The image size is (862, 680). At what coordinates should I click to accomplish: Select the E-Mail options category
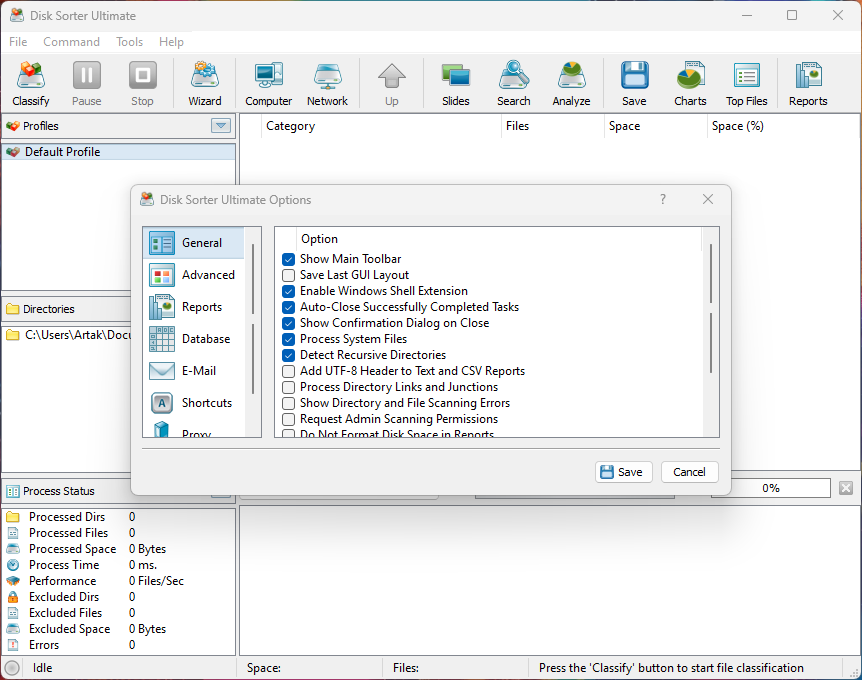(194, 371)
